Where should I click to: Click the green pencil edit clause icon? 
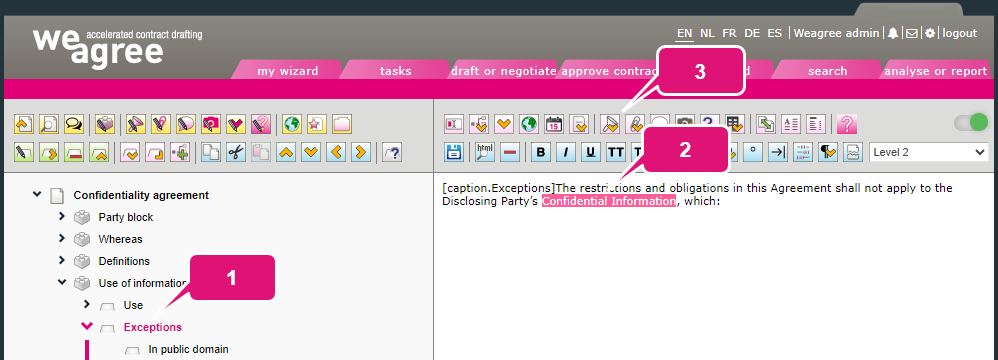24,153
